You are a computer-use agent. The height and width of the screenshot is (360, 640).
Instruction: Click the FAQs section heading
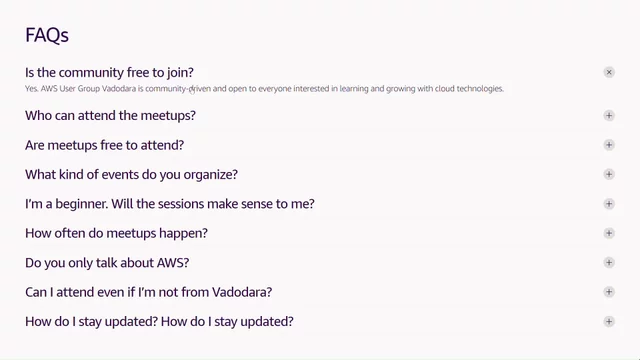click(47, 35)
